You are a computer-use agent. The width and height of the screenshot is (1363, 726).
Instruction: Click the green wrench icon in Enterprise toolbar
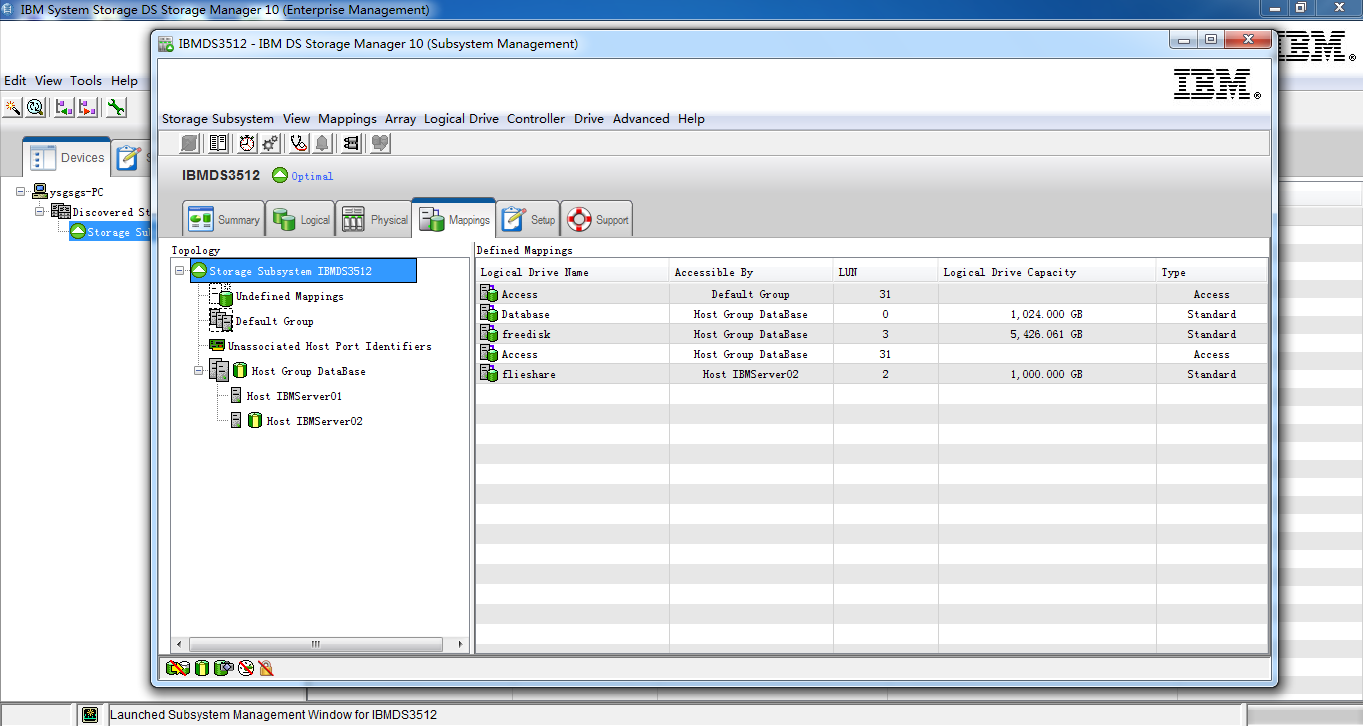(116, 107)
